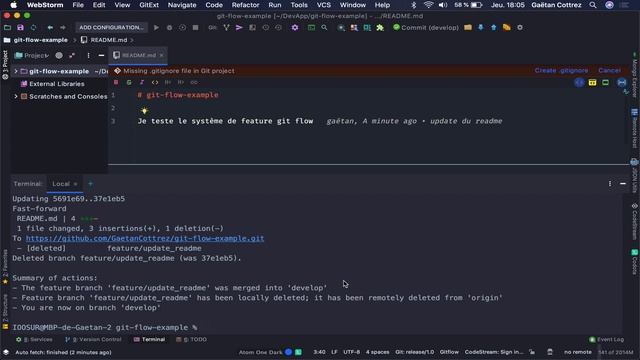The image size is (640, 360).
Task: Open the Project view dropdown
Action: click(32, 56)
